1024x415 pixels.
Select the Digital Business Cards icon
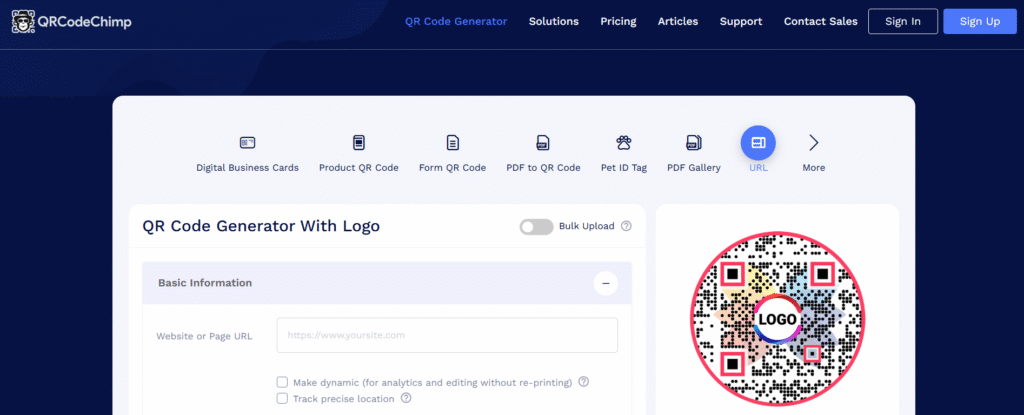click(x=248, y=142)
